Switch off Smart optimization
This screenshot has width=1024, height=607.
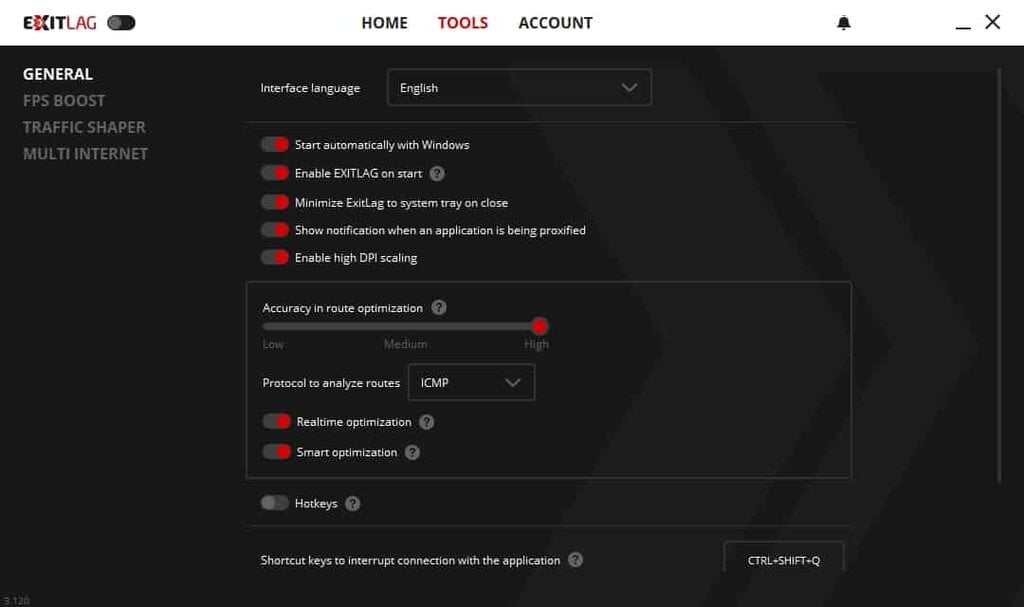point(276,451)
